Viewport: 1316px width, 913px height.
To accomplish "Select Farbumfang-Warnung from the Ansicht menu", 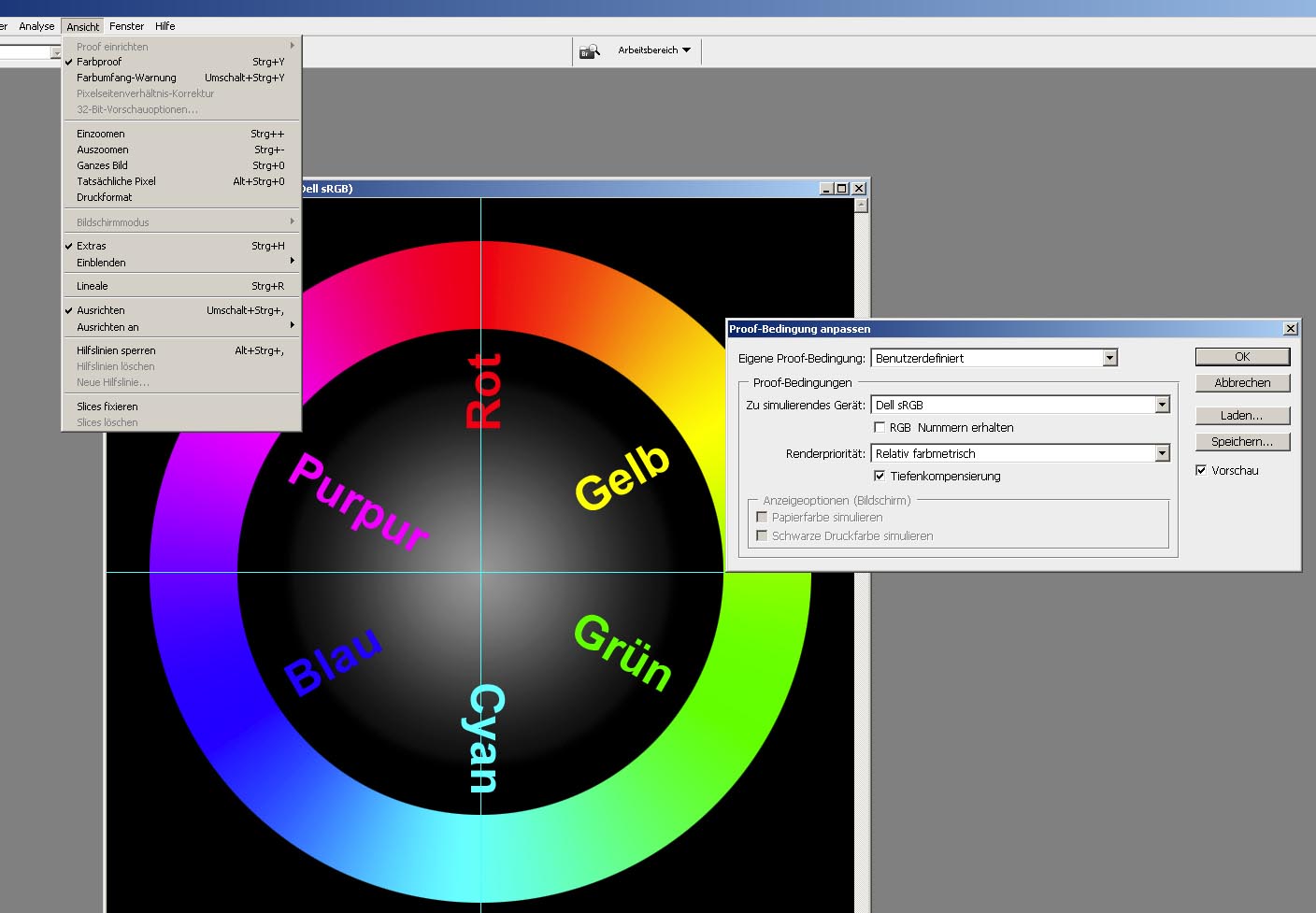I will [x=126, y=78].
